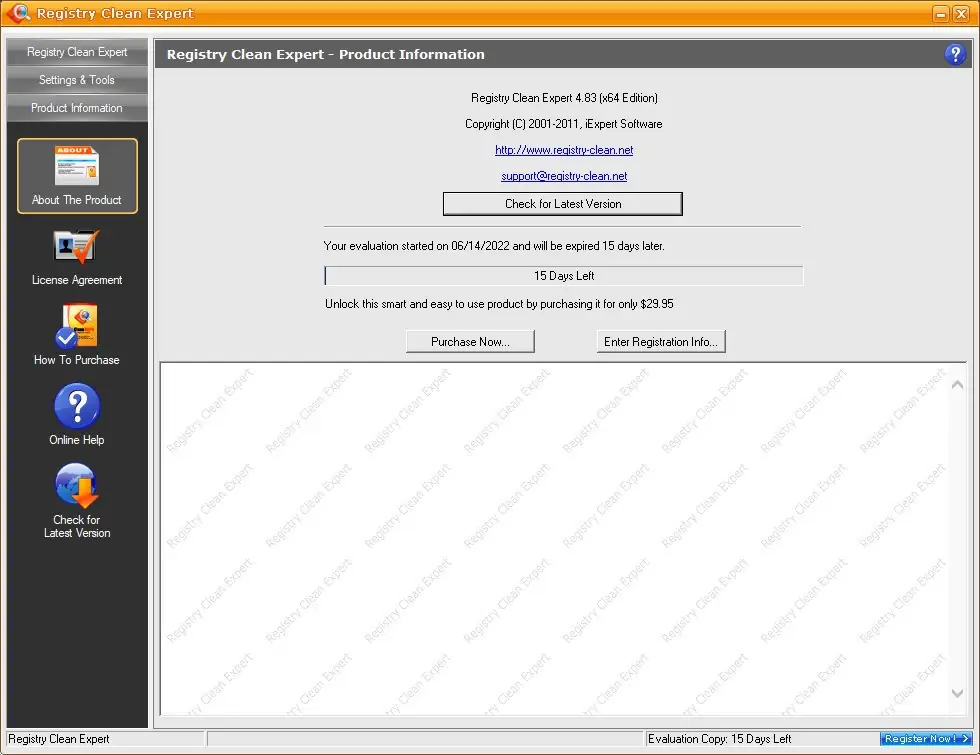Screen dimensions: 980x755
Task: Click the scrollbar down arrow in text pane
Action: (957, 692)
